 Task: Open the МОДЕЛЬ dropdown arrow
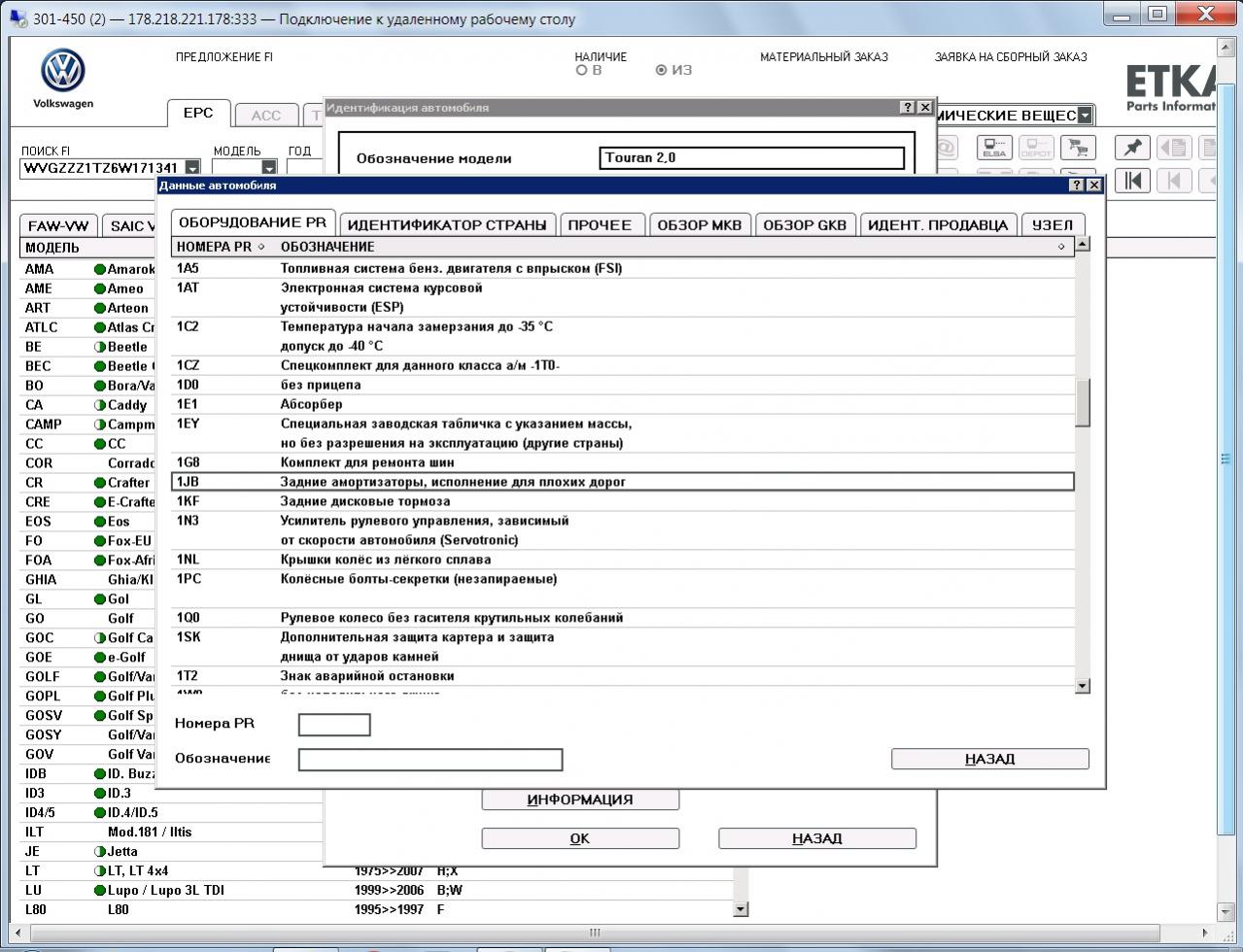pyautogui.click(x=269, y=168)
